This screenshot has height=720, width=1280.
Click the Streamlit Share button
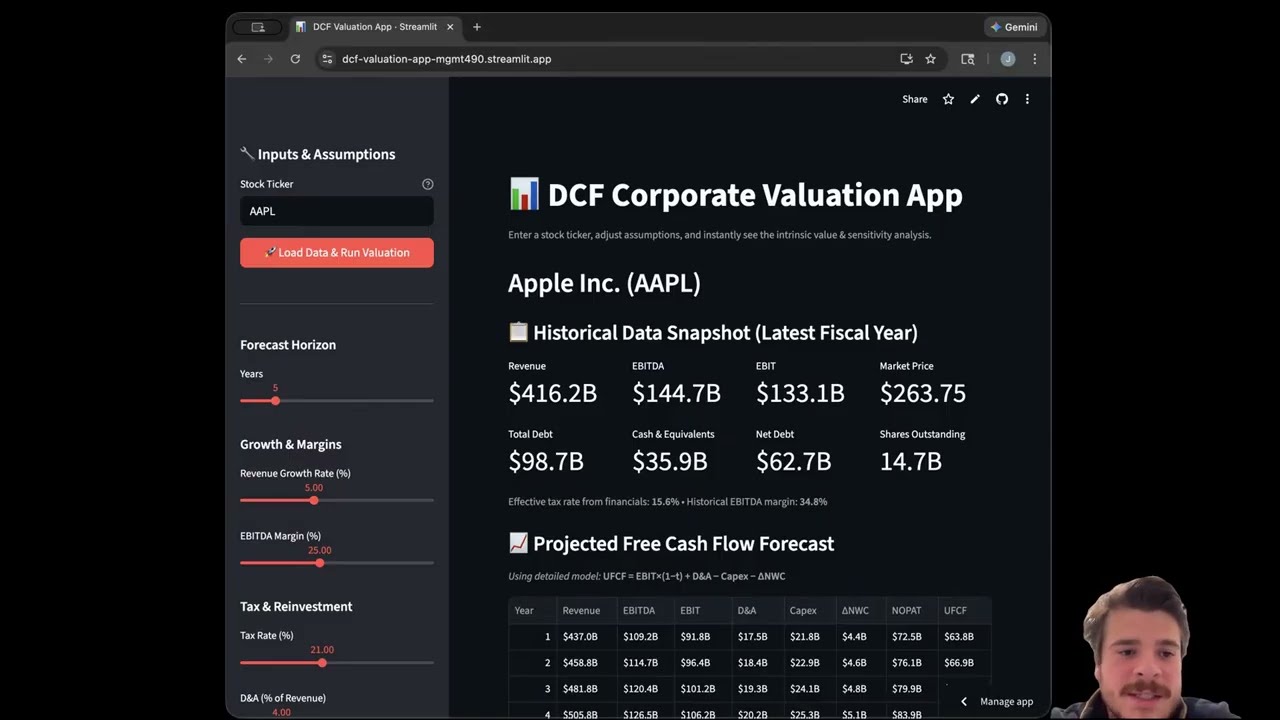pos(915,99)
